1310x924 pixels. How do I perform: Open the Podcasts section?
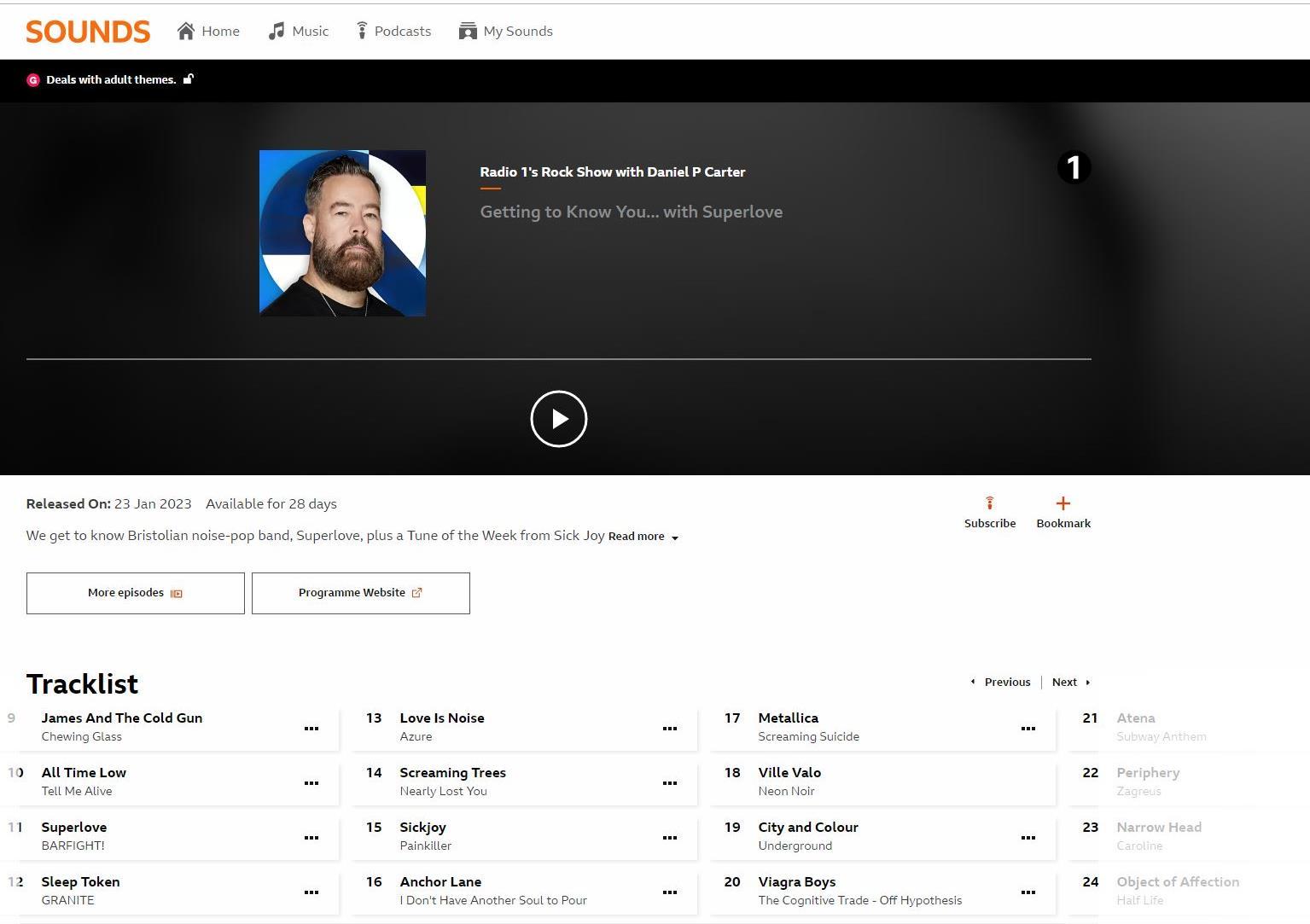coord(393,32)
